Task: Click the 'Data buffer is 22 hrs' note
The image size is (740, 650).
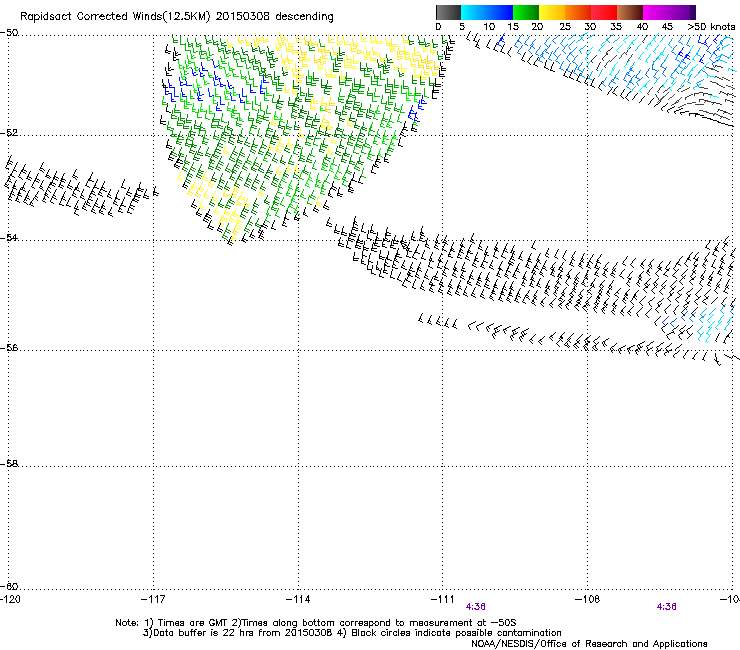Action: (352, 633)
